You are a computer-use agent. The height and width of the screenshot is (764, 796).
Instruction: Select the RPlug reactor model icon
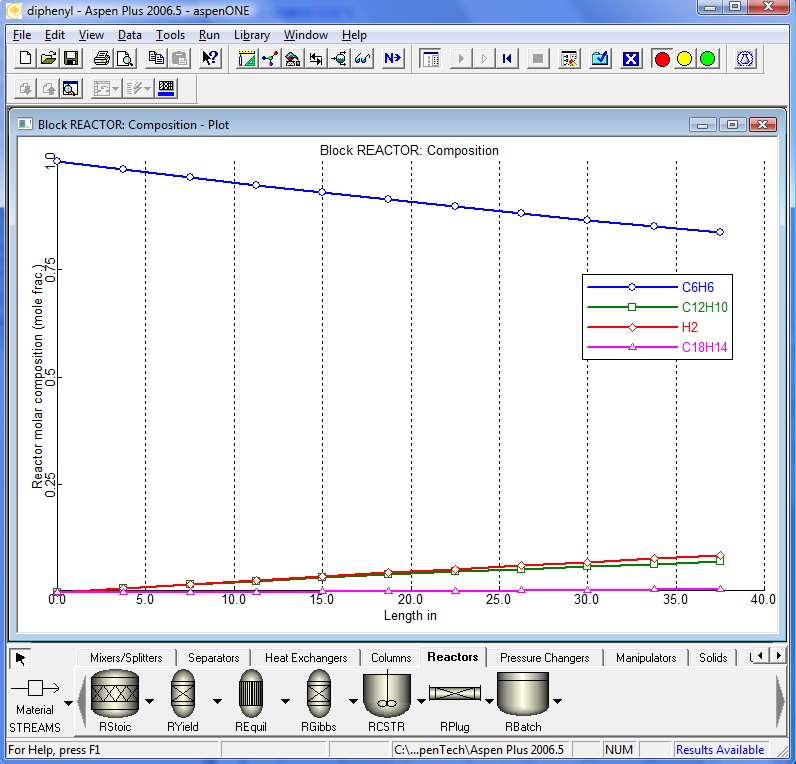point(455,693)
